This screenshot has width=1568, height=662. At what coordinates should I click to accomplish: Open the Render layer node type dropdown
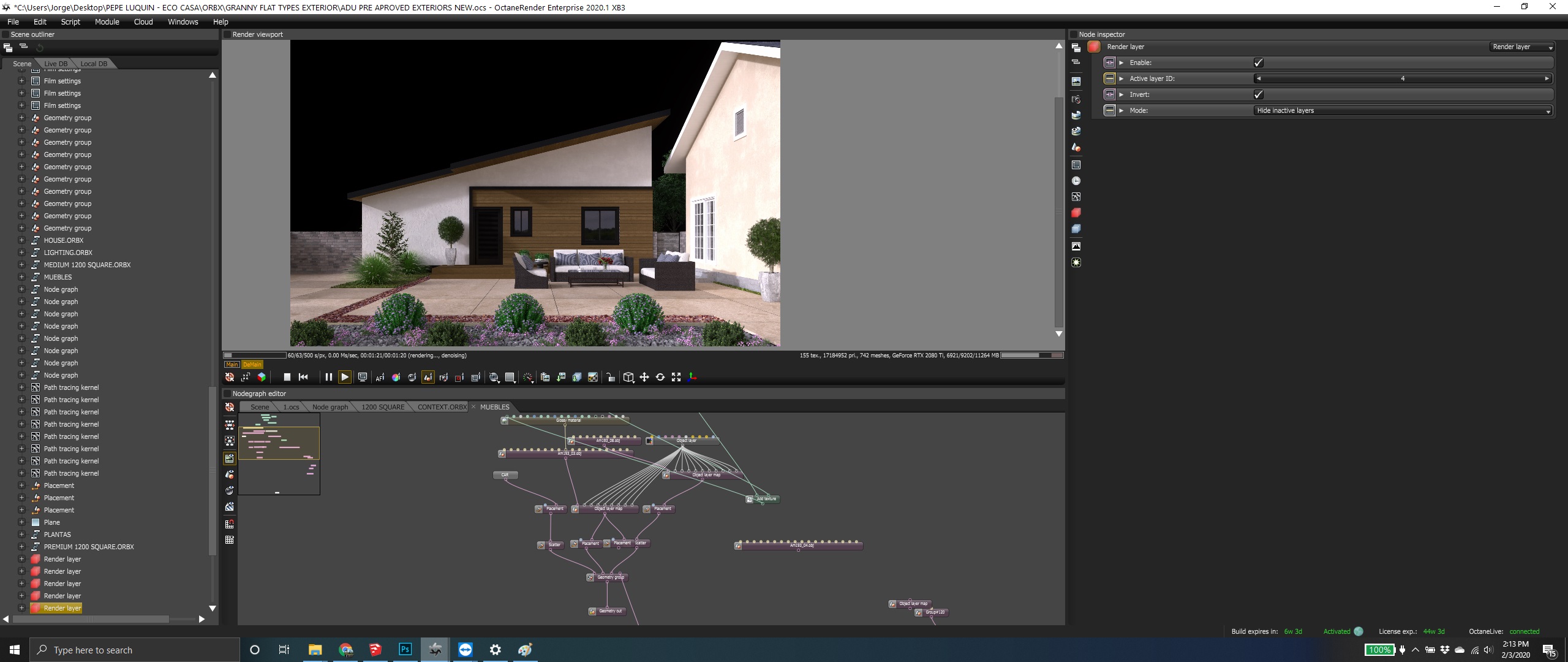1522,47
